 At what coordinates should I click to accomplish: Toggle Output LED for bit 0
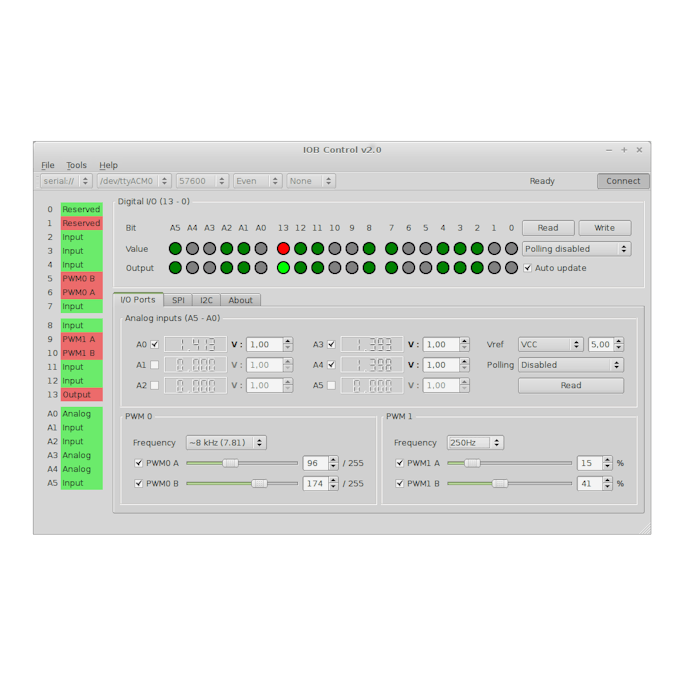point(511,268)
